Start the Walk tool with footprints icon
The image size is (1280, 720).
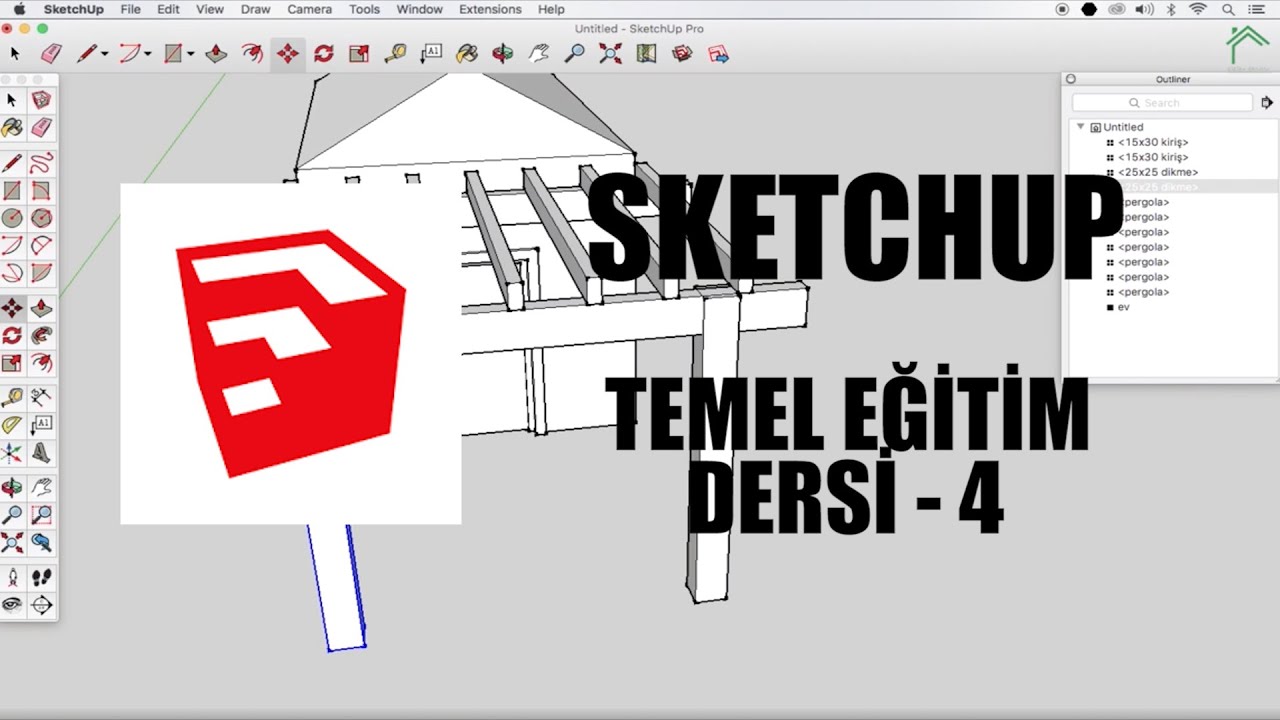[41, 578]
